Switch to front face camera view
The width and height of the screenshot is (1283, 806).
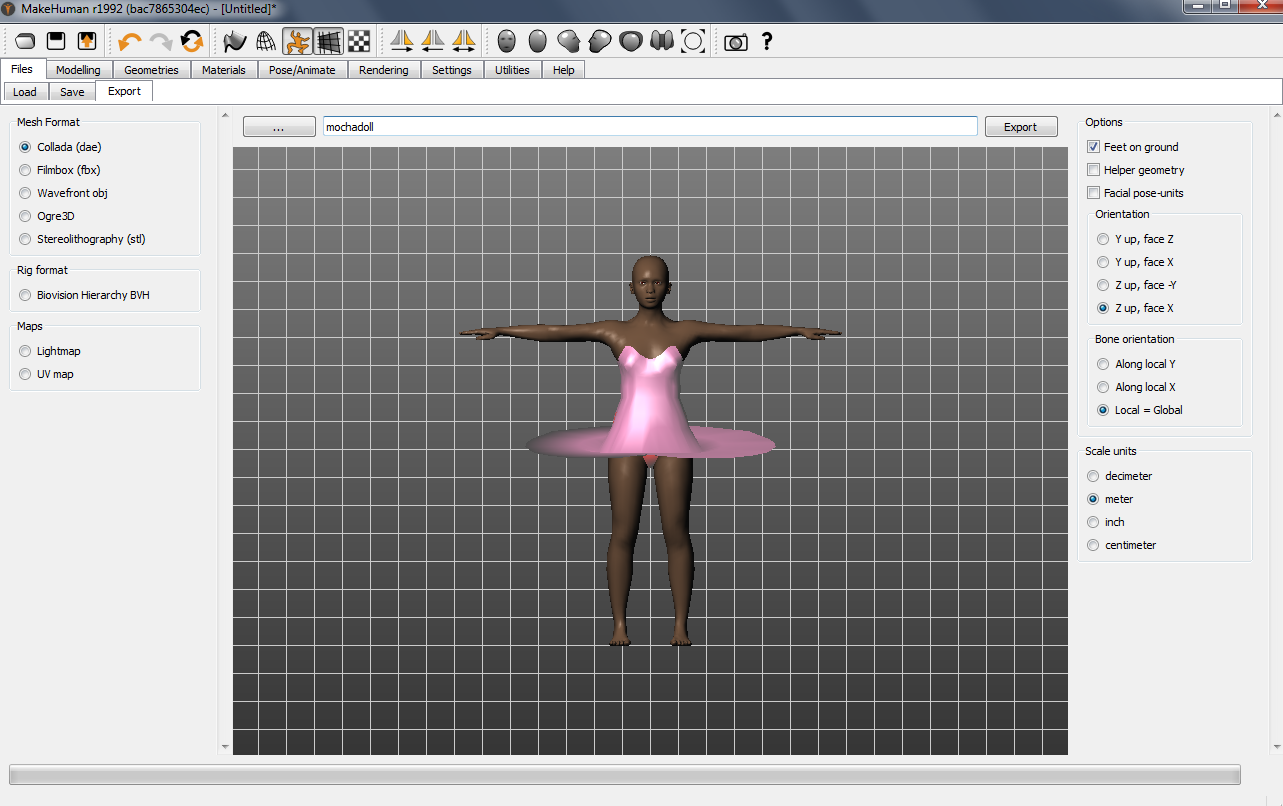click(508, 41)
